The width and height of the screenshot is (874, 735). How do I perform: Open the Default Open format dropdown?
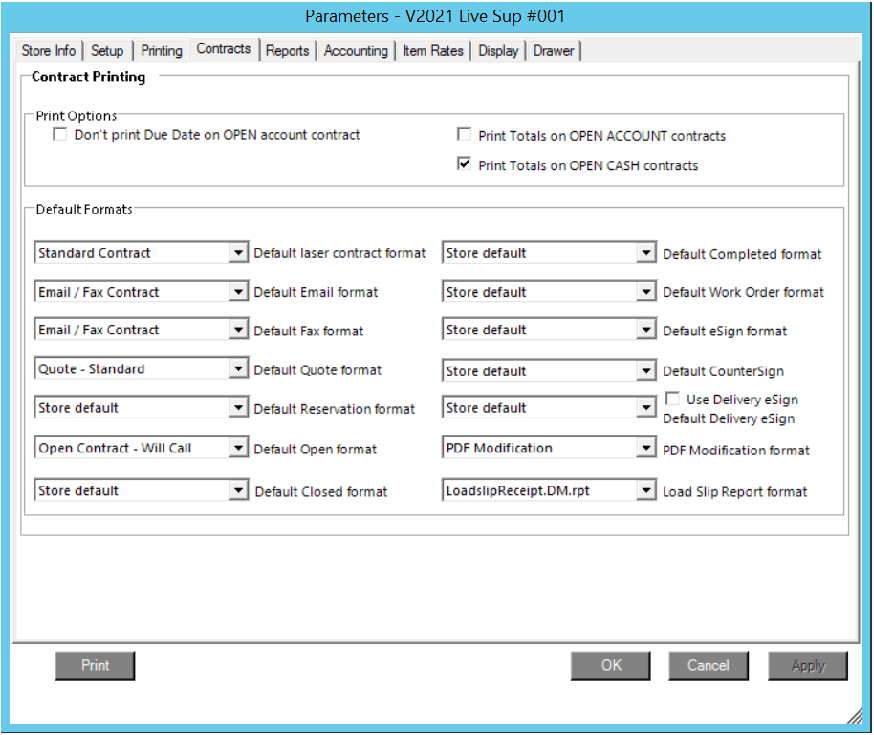click(x=238, y=449)
